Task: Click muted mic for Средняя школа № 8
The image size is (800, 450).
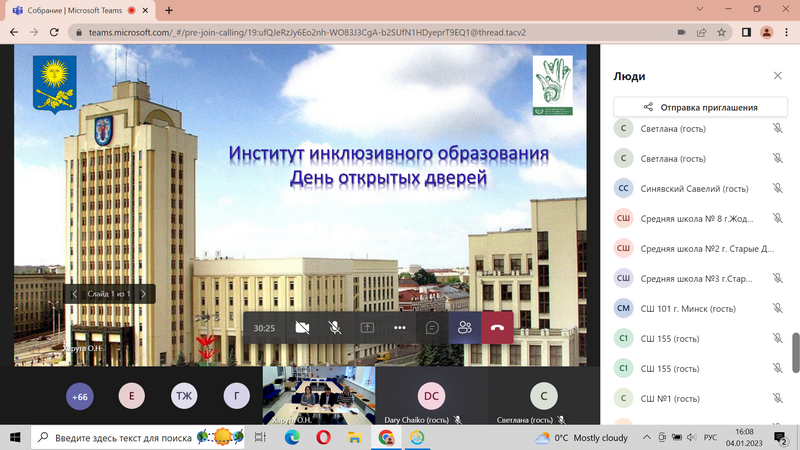Action: (x=777, y=218)
